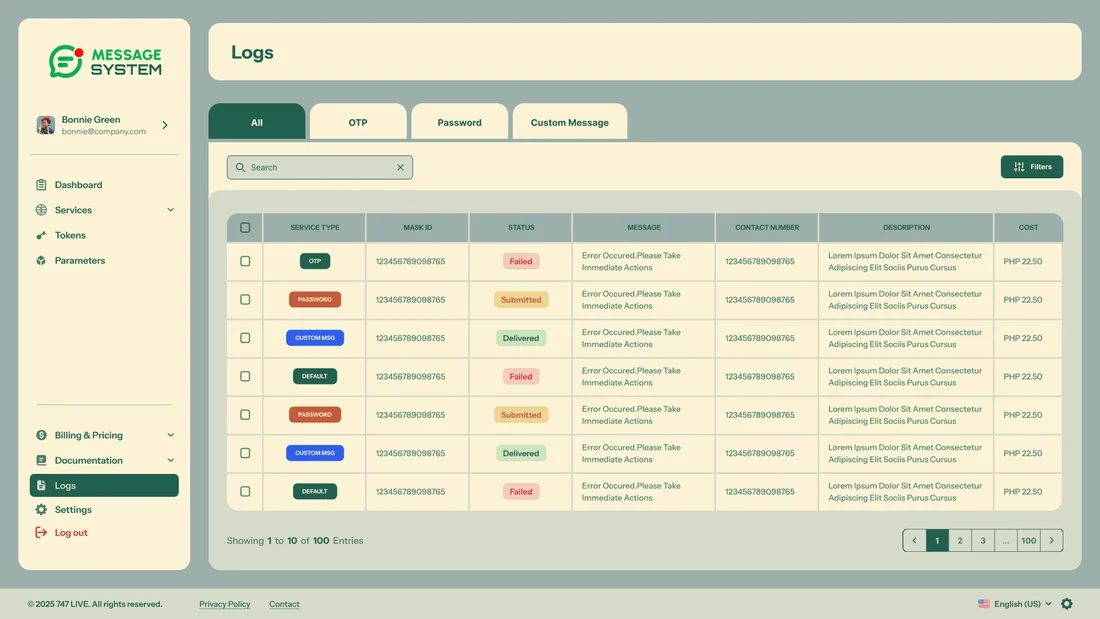
Task: Check the first OTP Failed row checkbox
Action: click(245, 261)
